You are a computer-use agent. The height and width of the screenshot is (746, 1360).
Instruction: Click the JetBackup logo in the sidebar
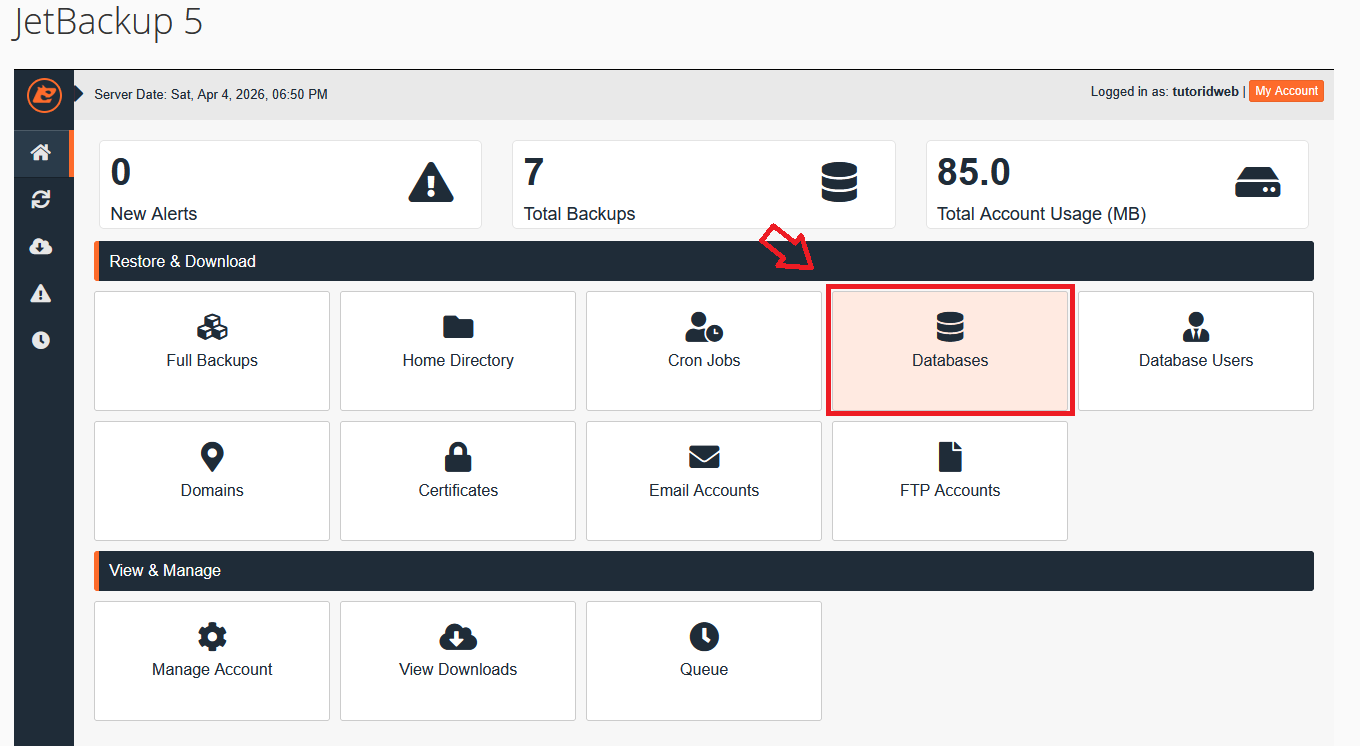click(43, 96)
